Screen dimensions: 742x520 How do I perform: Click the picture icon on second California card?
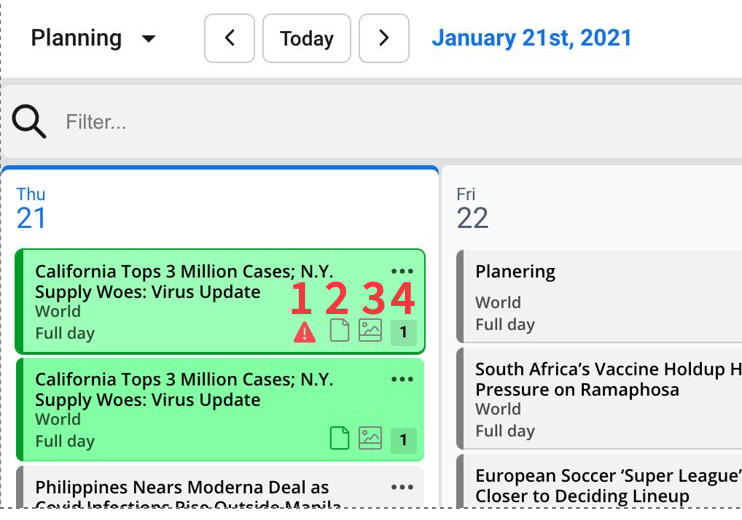pyautogui.click(x=370, y=438)
